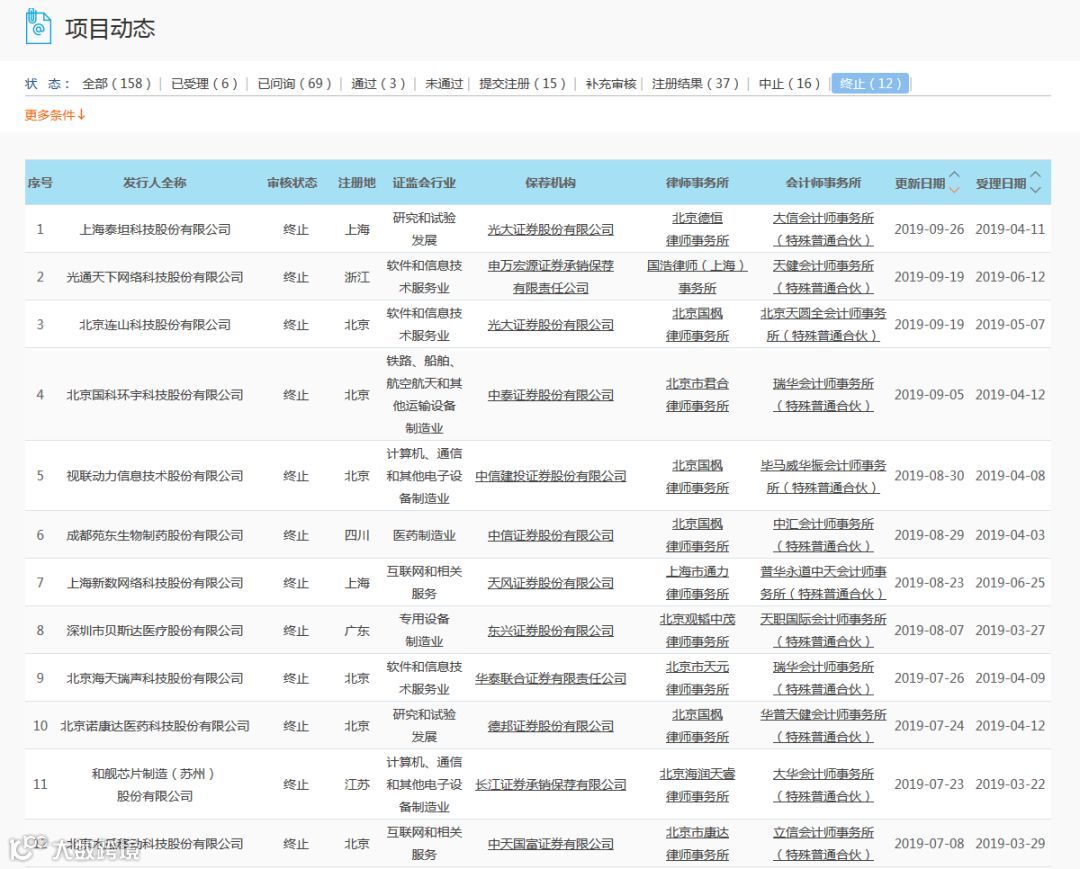The image size is (1080, 869).
Task: Click the 证监会行业 column header
Action: [x=424, y=182]
